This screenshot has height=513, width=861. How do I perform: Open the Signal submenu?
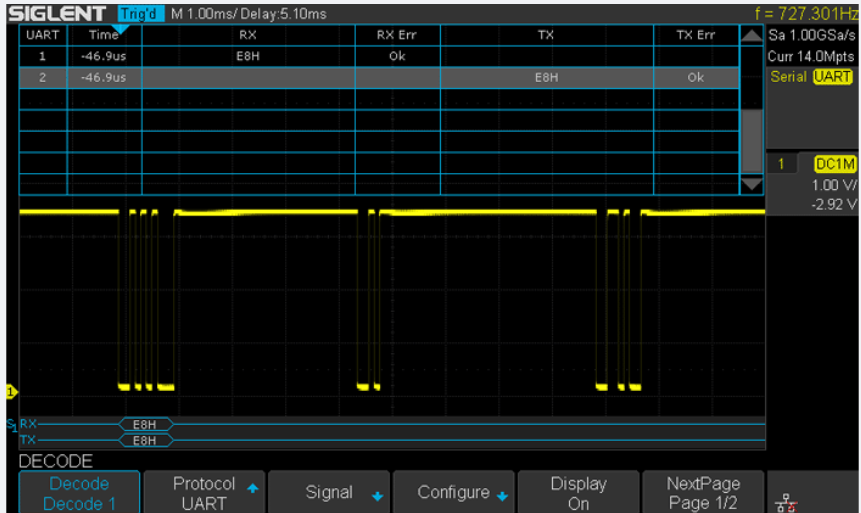328,493
